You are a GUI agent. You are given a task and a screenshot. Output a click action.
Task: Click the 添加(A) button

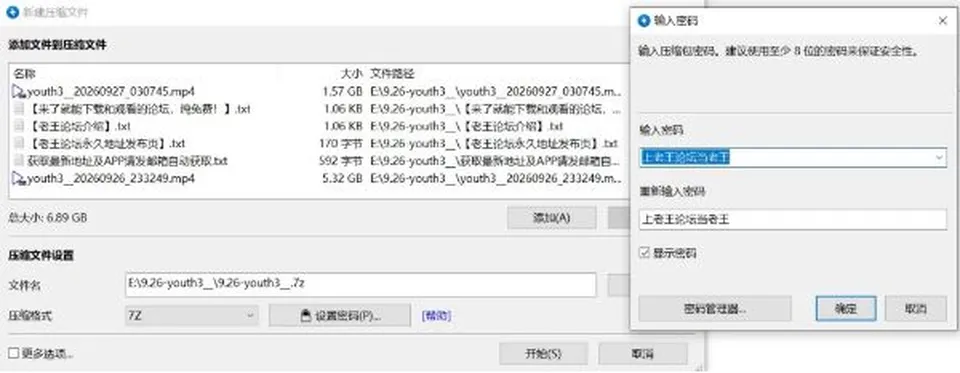(552, 217)
